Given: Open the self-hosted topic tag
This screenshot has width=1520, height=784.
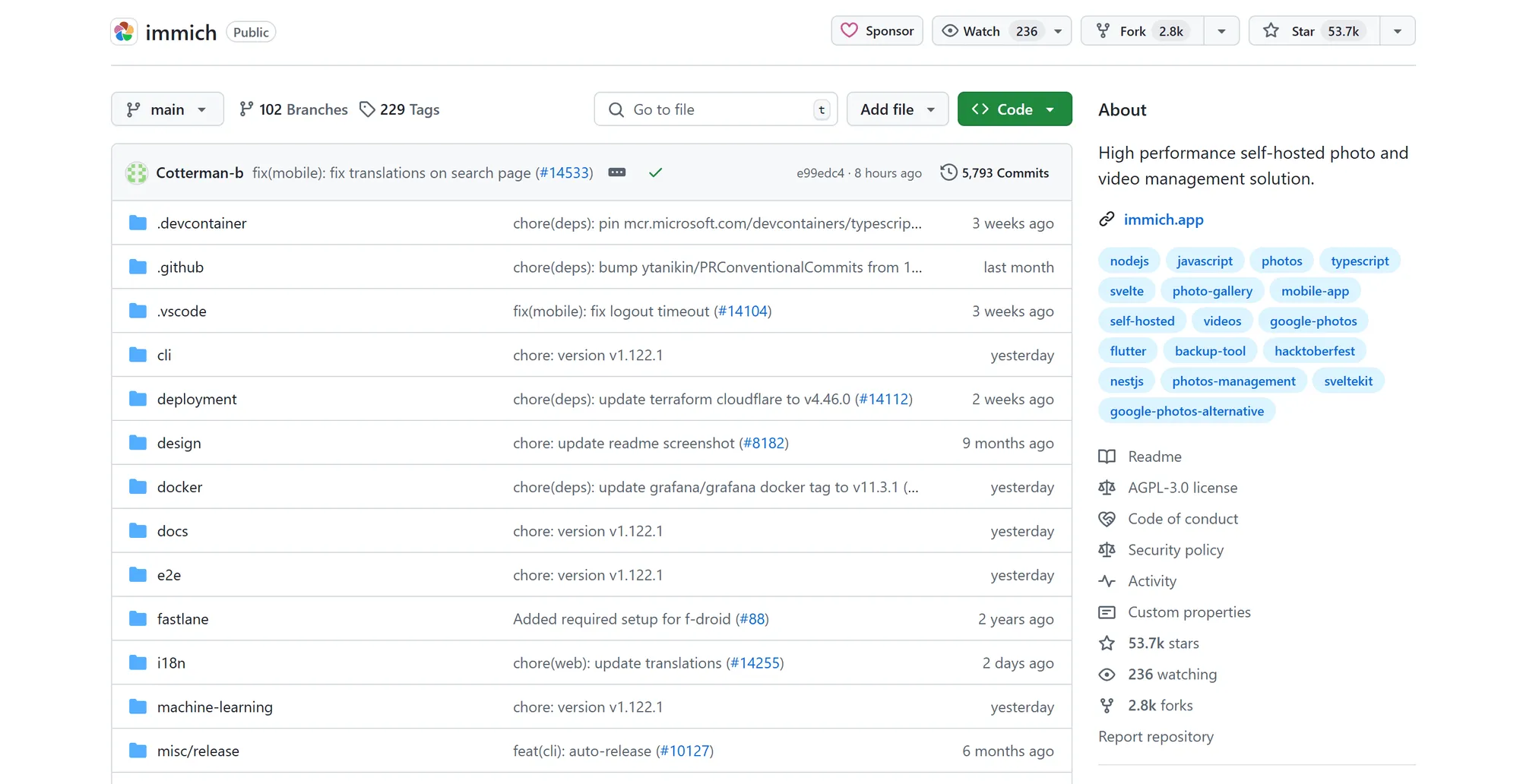Looking at the screenshot, I should pos(1142,321).
